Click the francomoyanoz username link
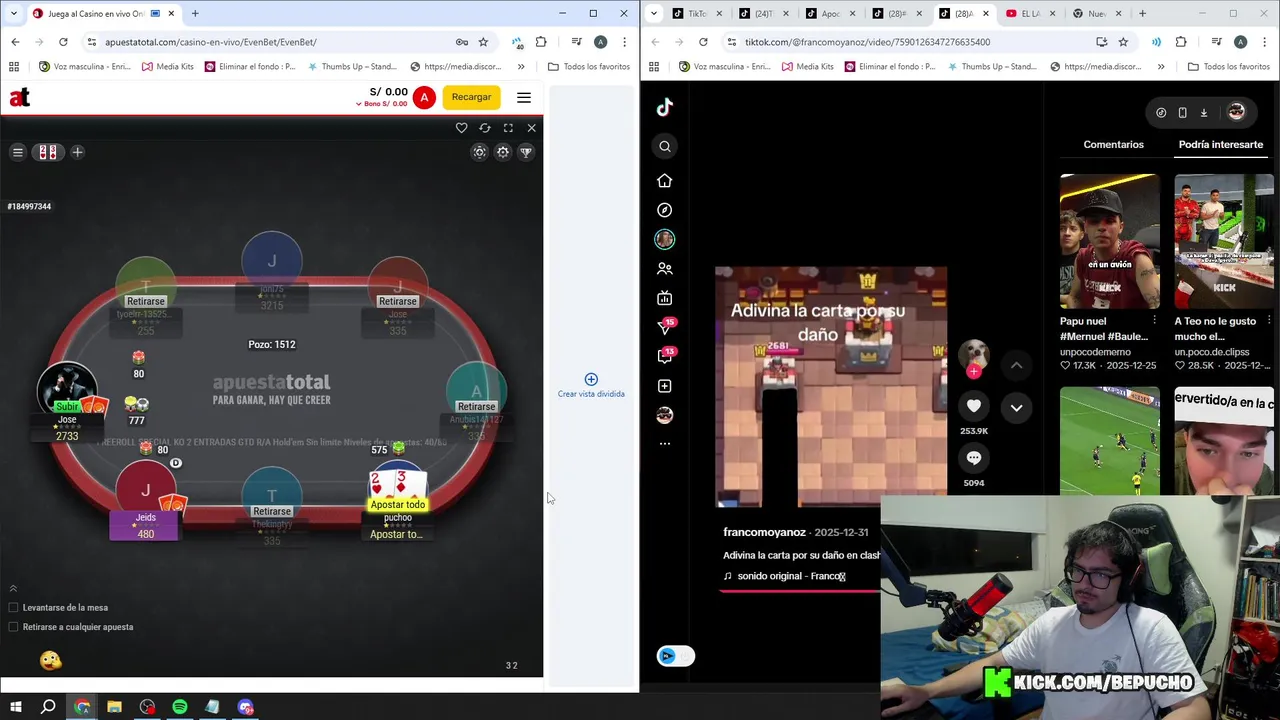 click(x=764, y=533)
